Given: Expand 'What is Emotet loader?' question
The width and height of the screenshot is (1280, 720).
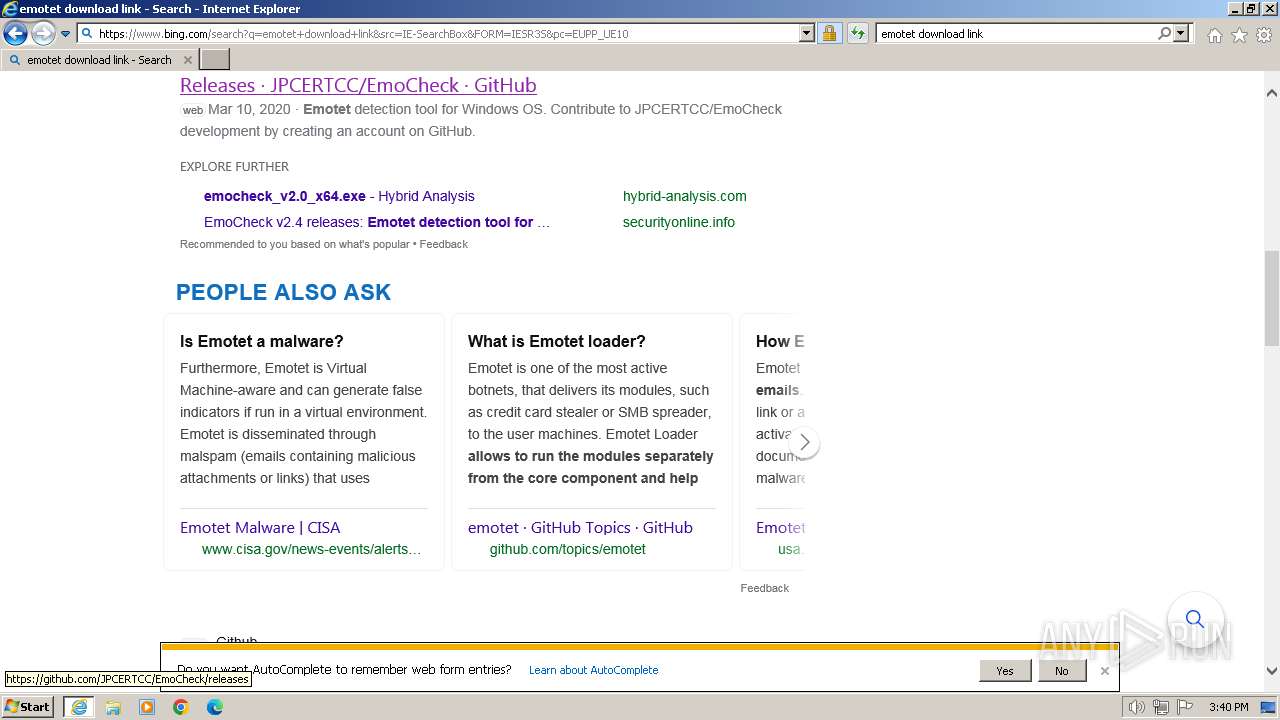Looking at the screenshot, I should tap(557, 341).
